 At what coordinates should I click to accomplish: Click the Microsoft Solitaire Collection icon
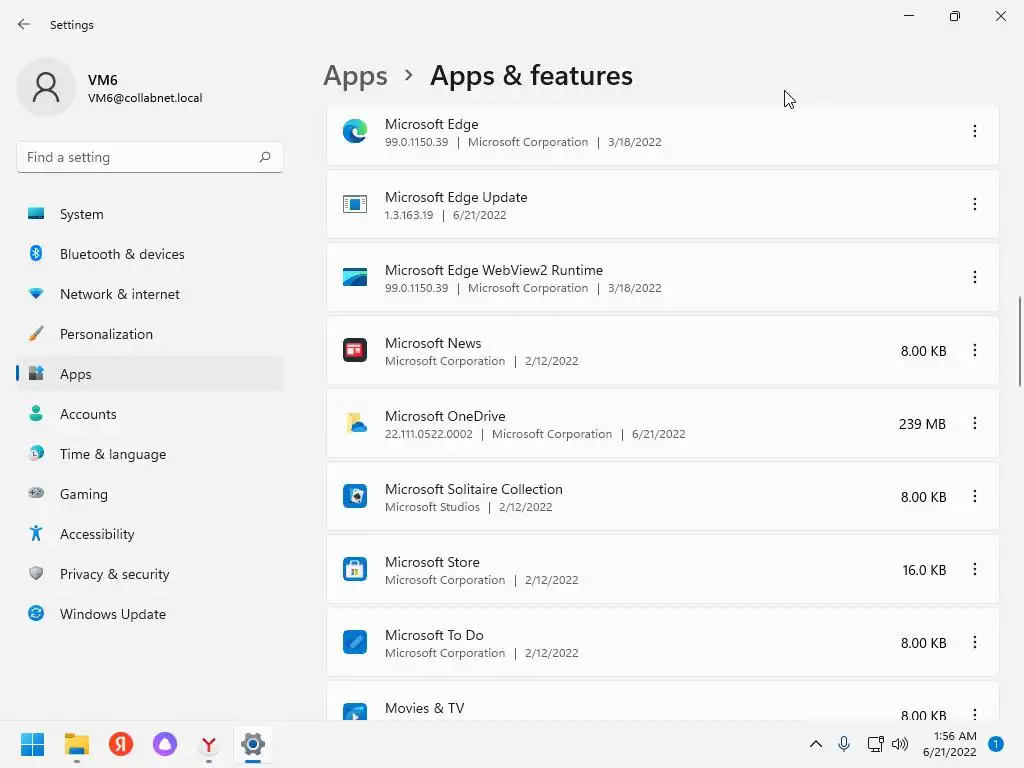(355, 497)
